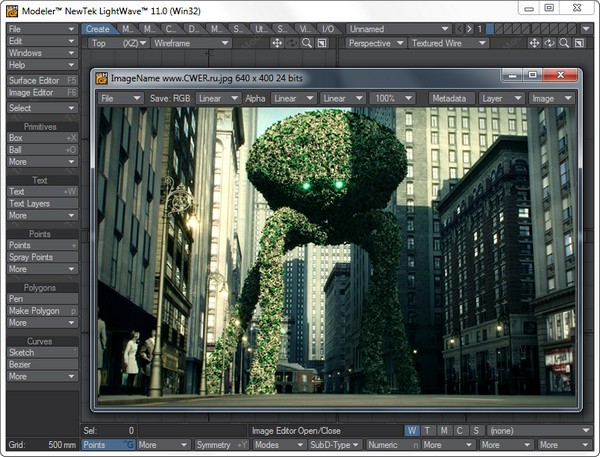Screen dimensions: 600x457
Task: Open the Edit menu dropdown
Action: point(42,41)
